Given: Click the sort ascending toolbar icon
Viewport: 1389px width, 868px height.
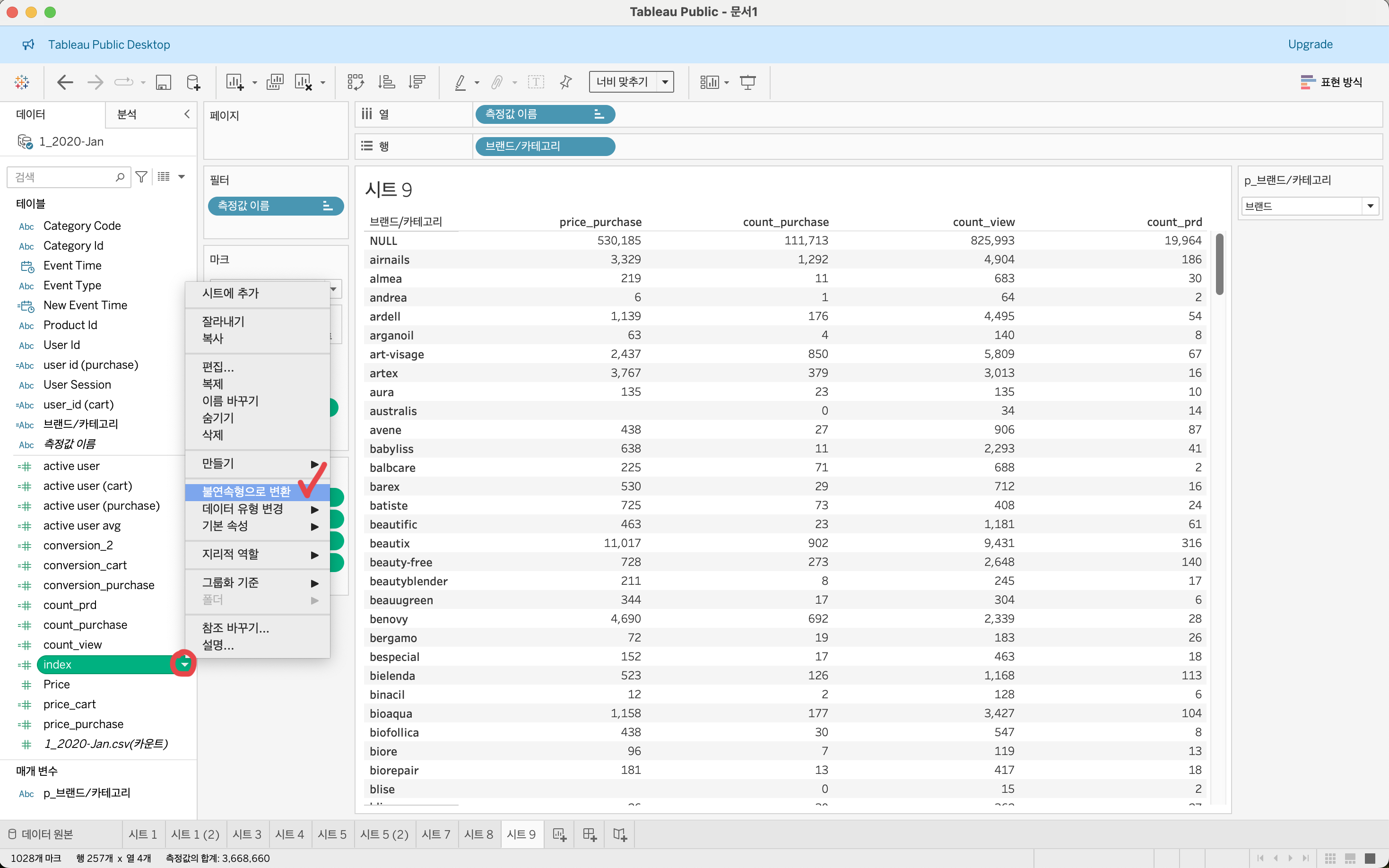Looking at the screenshot, I should click(x=386, y=82).
